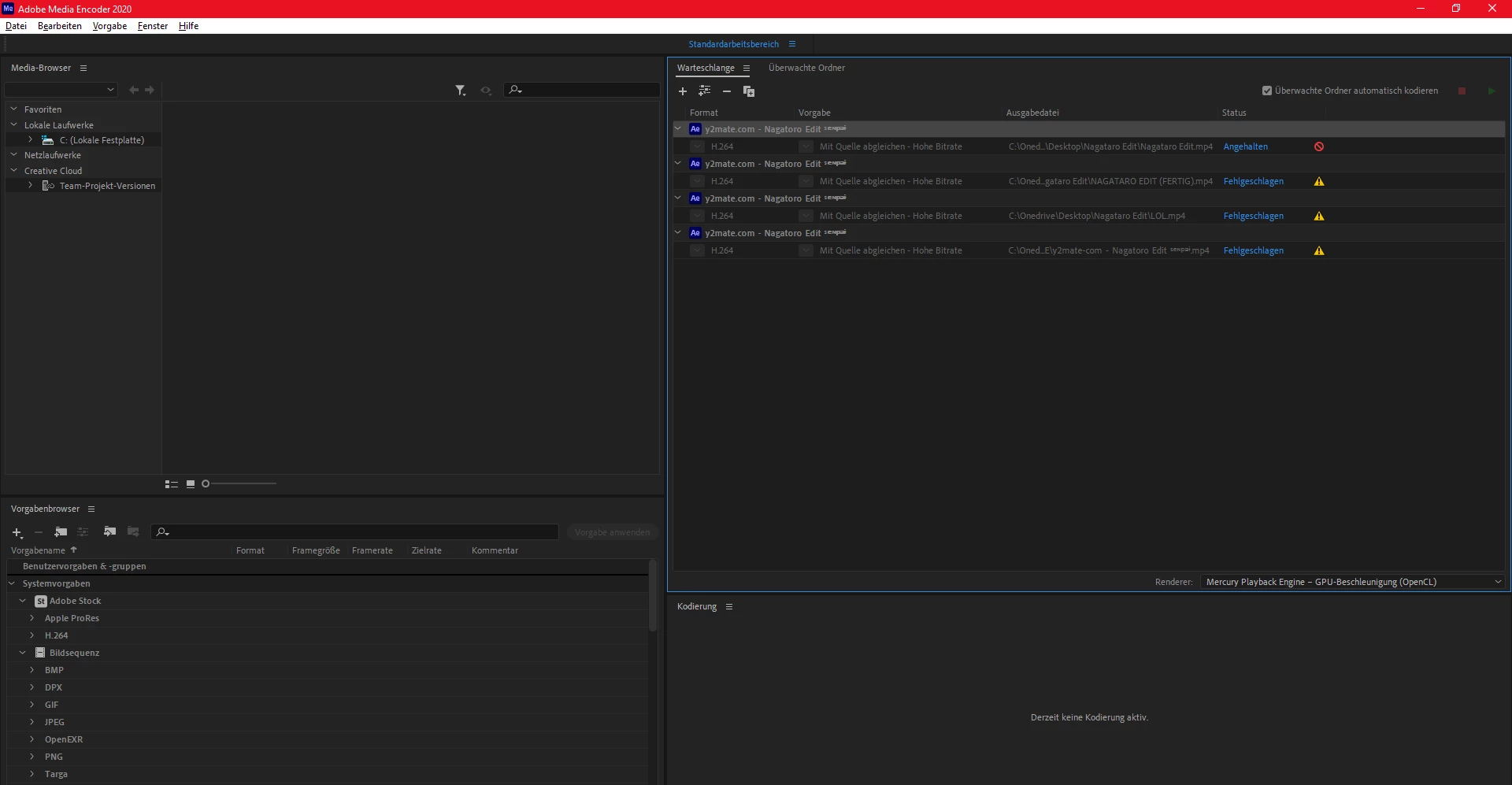The image size is (1512, 785).
Task: Click the Vorgabenbrowser vertical scrollbar
Action: 653,596
